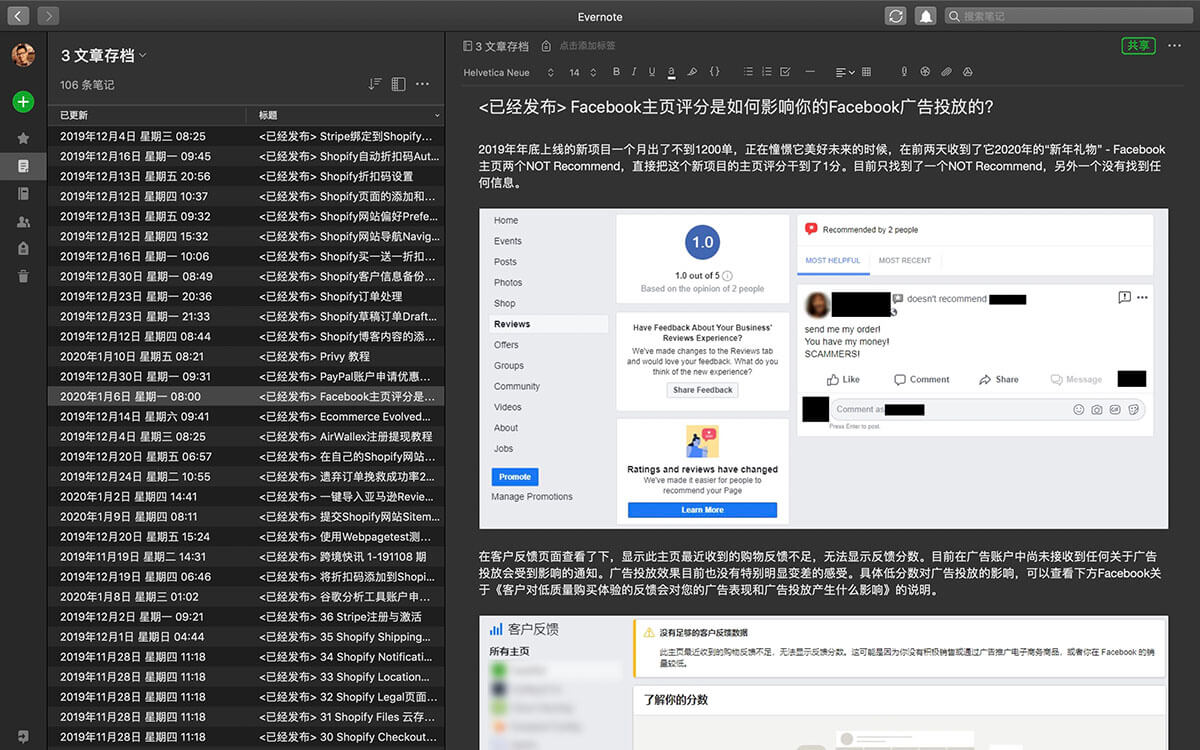This screenshot has width=1200, height=750.
Task: Click the reminder icon beside notebook name
Action: tap(545, 46)
